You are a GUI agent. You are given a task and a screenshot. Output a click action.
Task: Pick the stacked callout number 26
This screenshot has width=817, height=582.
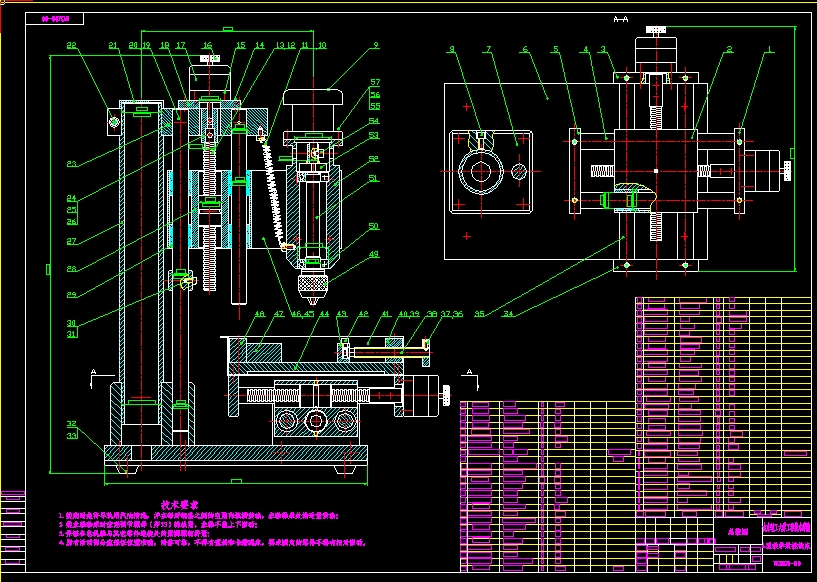pyautogui.click(x=71, y=221)
